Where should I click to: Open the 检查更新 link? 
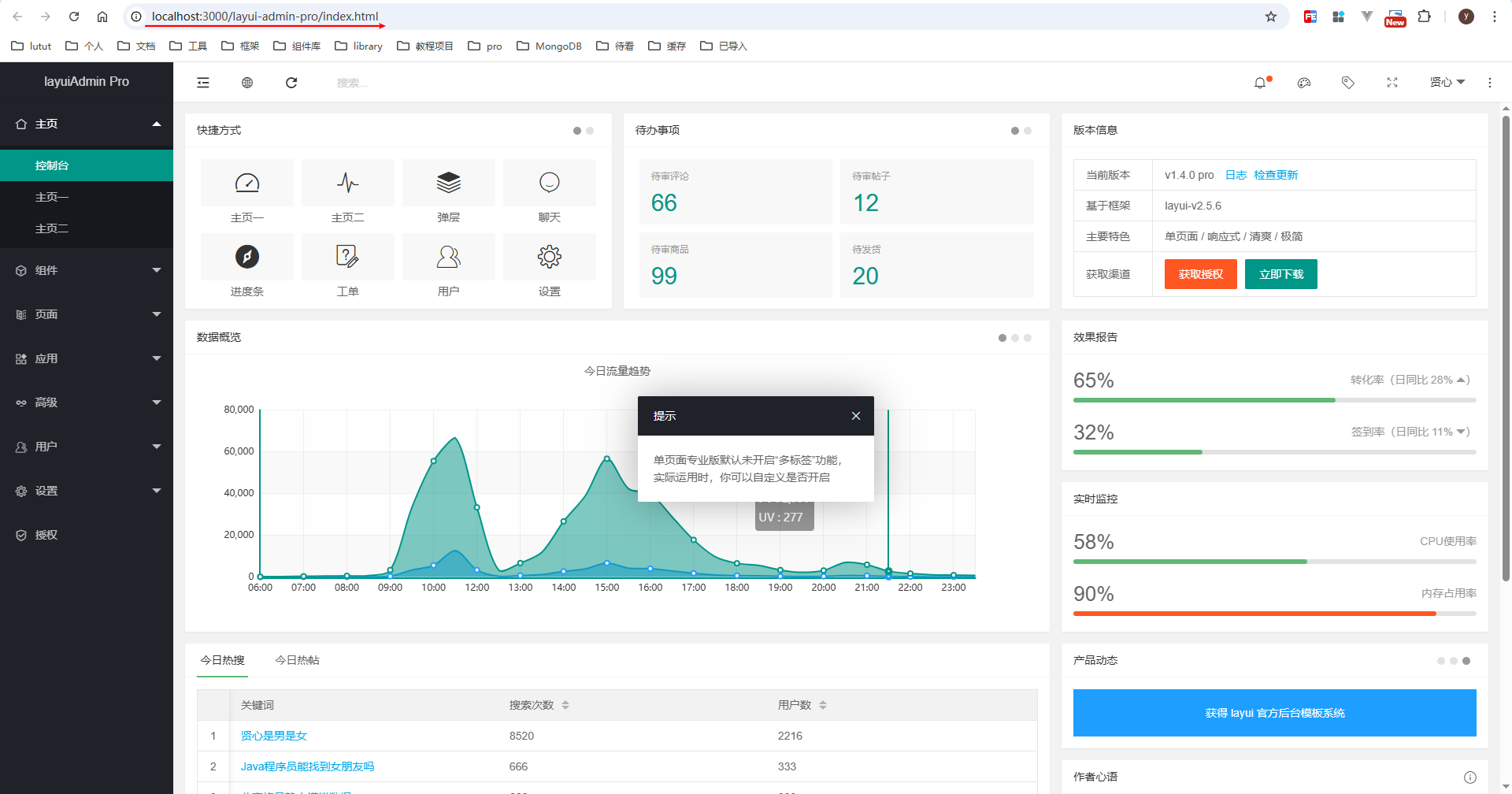(1276, 174)
